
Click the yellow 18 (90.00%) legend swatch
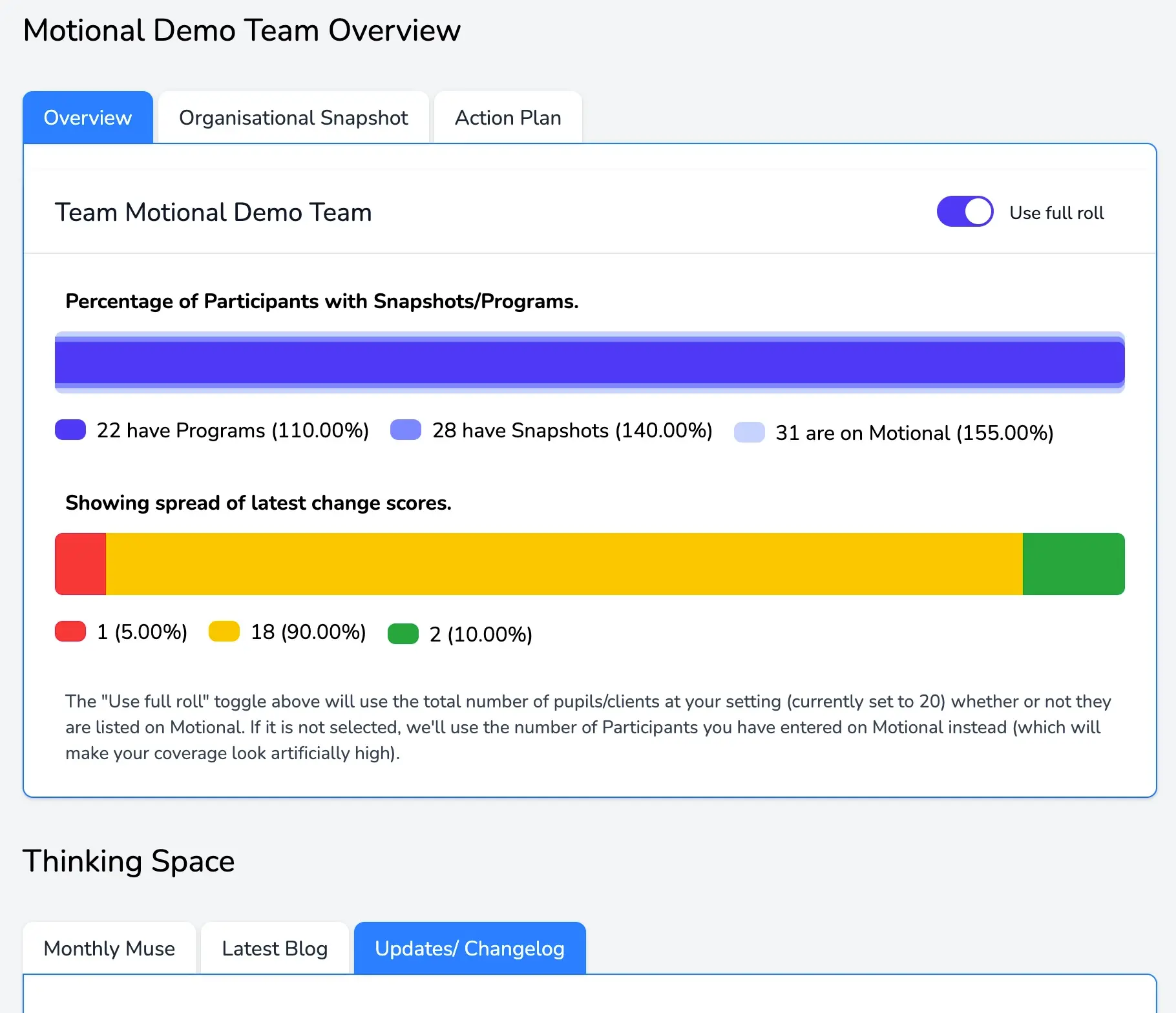[x=224, y=632]
